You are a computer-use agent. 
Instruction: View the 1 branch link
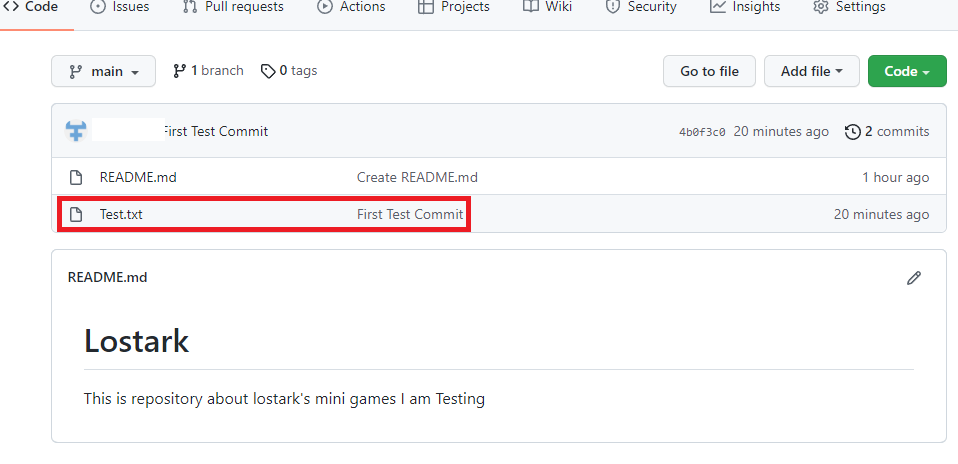tap(208, 71)
